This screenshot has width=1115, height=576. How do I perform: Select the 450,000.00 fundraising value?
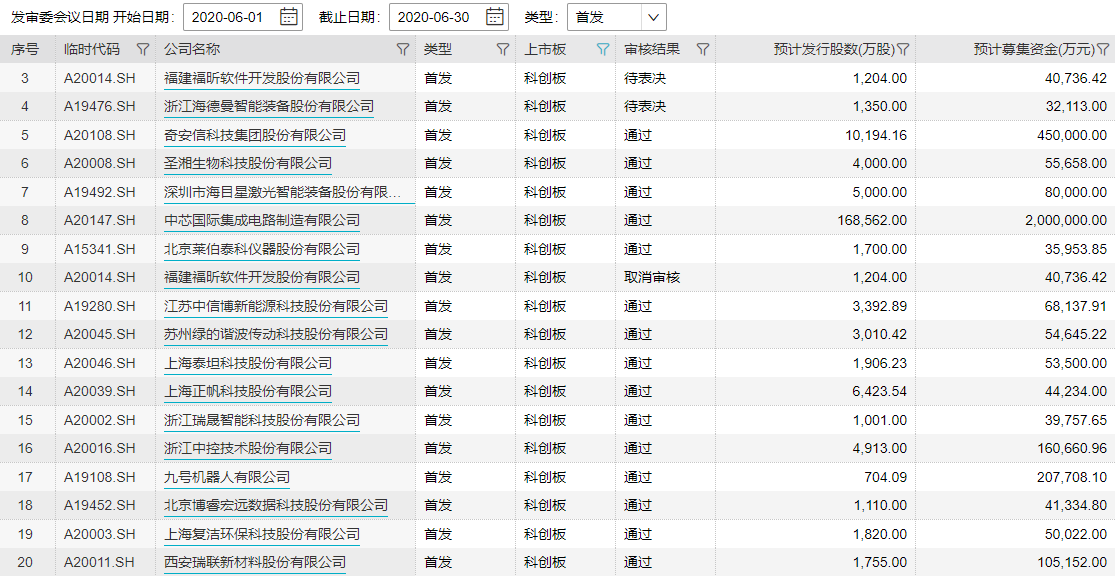tap(1072, 135)
